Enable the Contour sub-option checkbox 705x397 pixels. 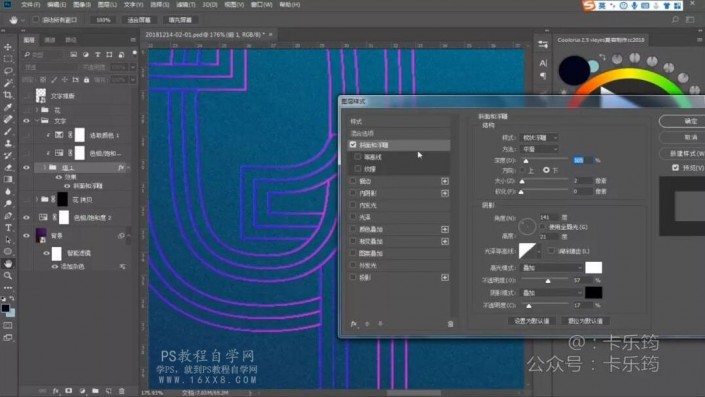pyautogui.click(x=358, y=157)
